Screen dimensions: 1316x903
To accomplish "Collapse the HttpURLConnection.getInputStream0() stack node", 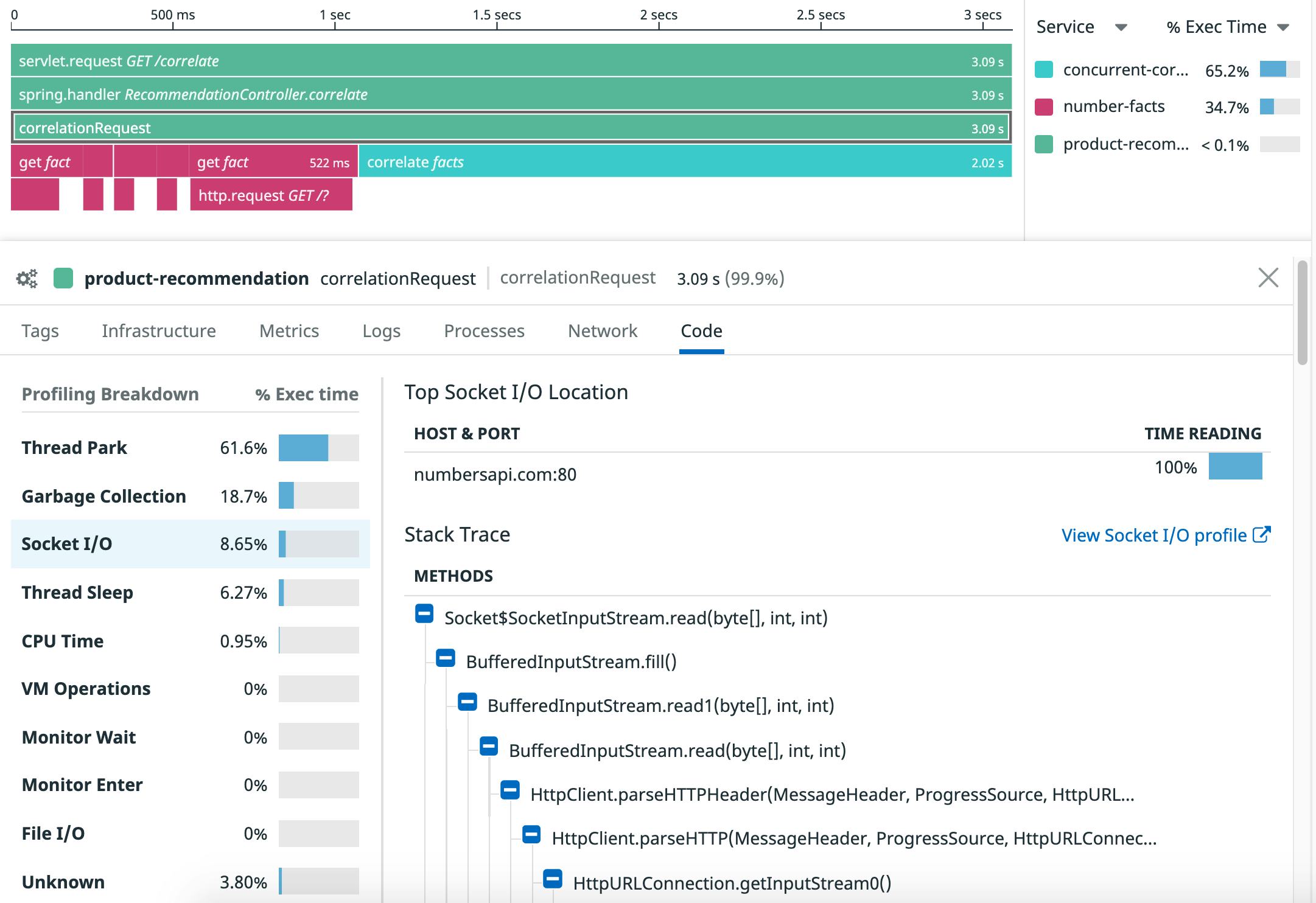I will click(553, 879).
